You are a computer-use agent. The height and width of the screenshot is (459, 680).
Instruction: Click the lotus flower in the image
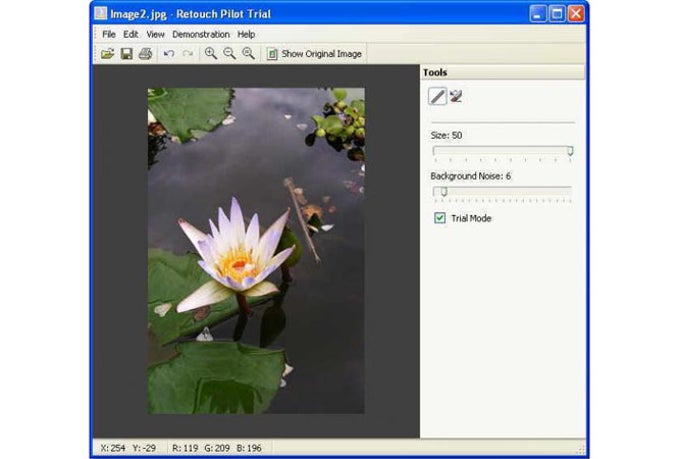(x=236, y=254)
